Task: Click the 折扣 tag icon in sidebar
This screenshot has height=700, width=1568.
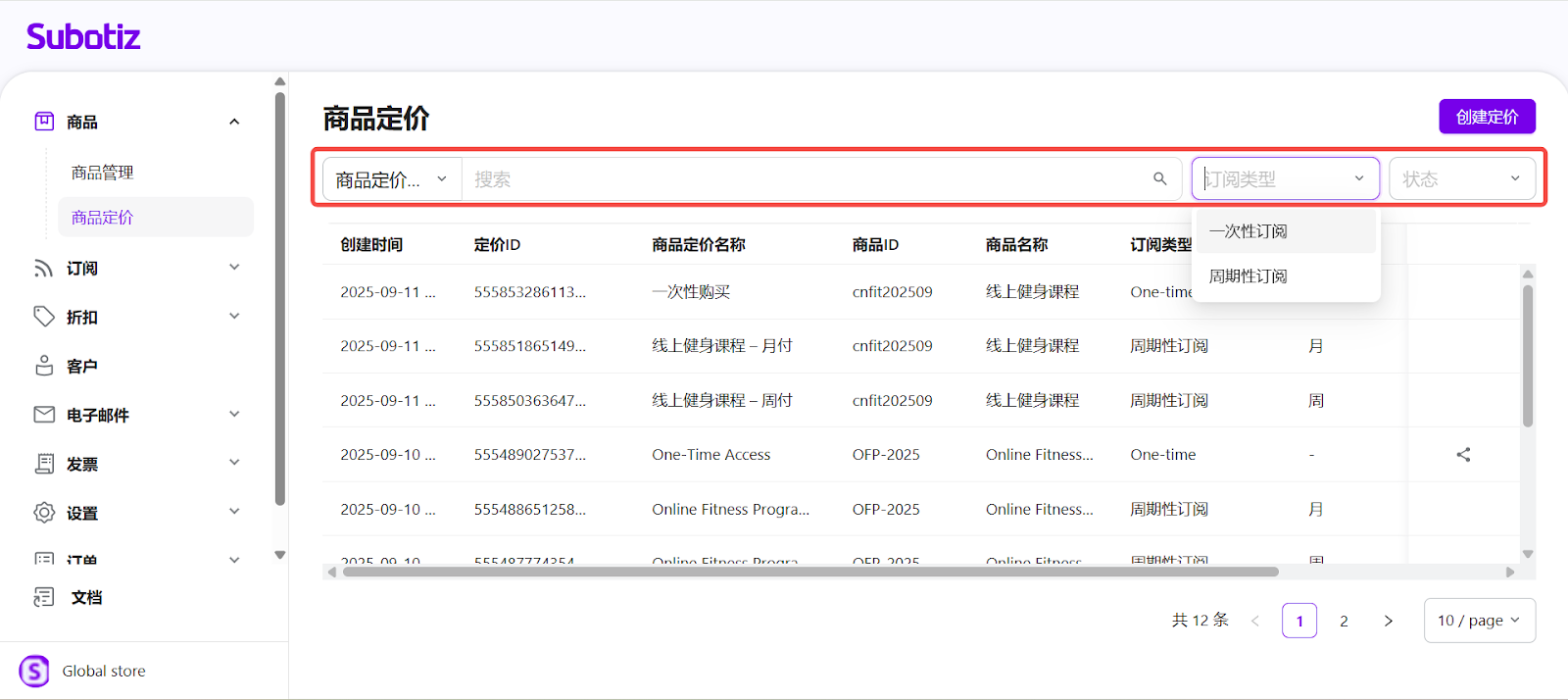Action: pos(44,317)
